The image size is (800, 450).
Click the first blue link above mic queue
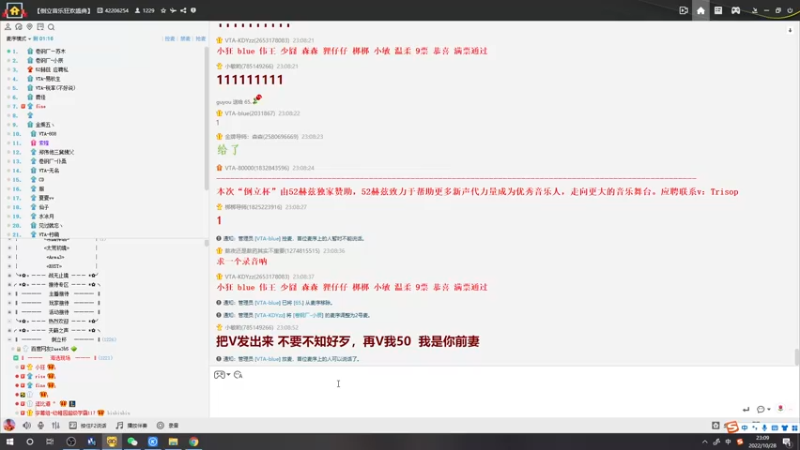pos(169,39)
